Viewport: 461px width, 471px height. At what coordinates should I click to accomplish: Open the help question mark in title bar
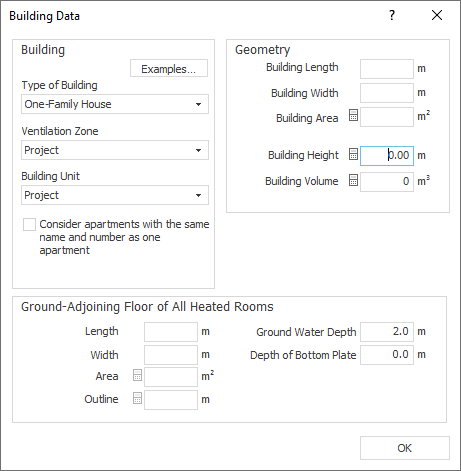pyautogui.click(x=392, y=15)
